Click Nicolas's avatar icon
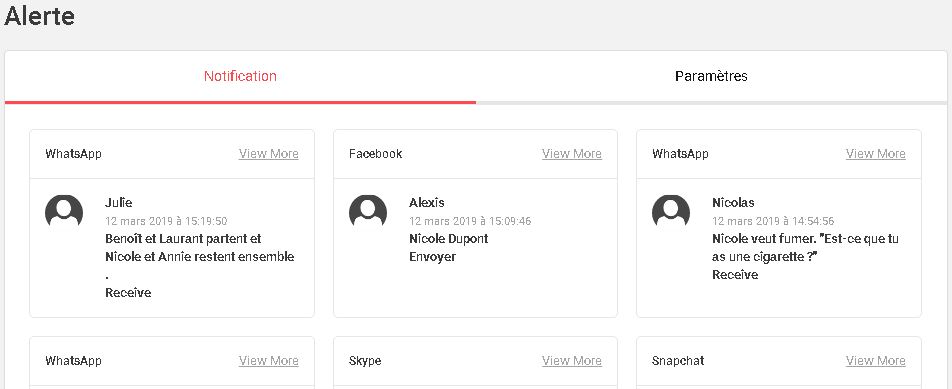The height and width of the screenshot is (389, 952). click(671, 211)
